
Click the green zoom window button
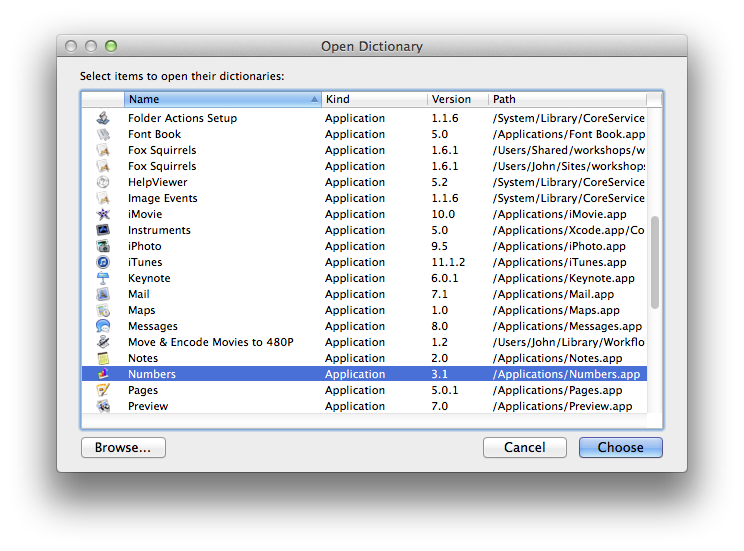[x=111, y=46]
